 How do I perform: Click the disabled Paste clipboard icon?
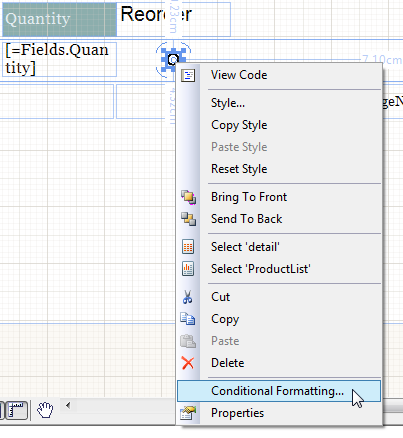pos(188,341)
